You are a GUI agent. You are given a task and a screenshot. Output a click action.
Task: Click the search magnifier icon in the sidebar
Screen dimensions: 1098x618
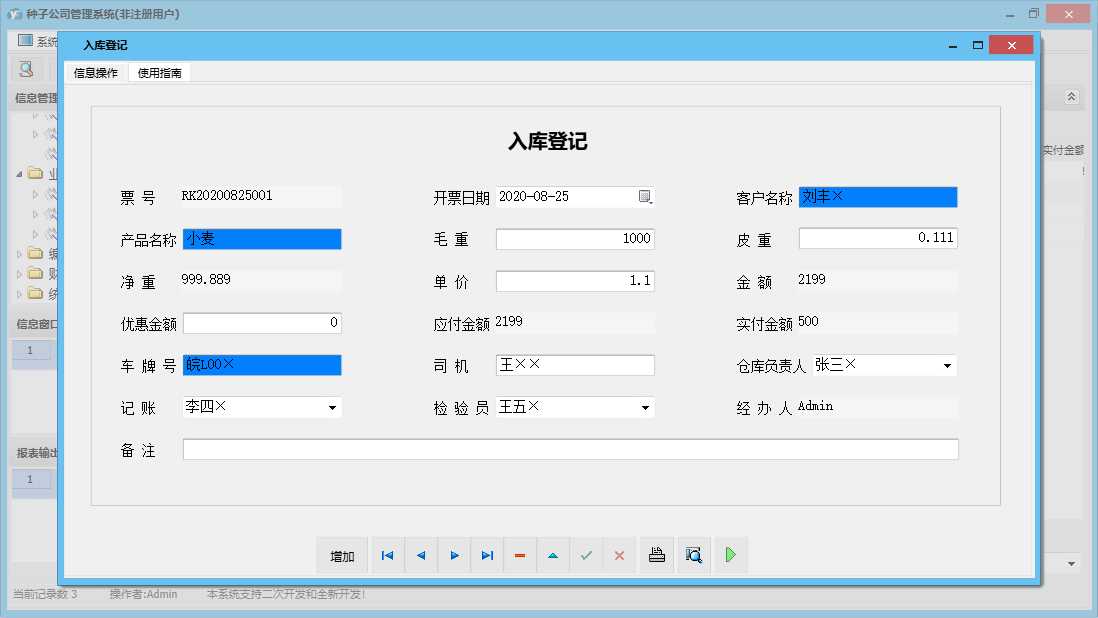24,67
